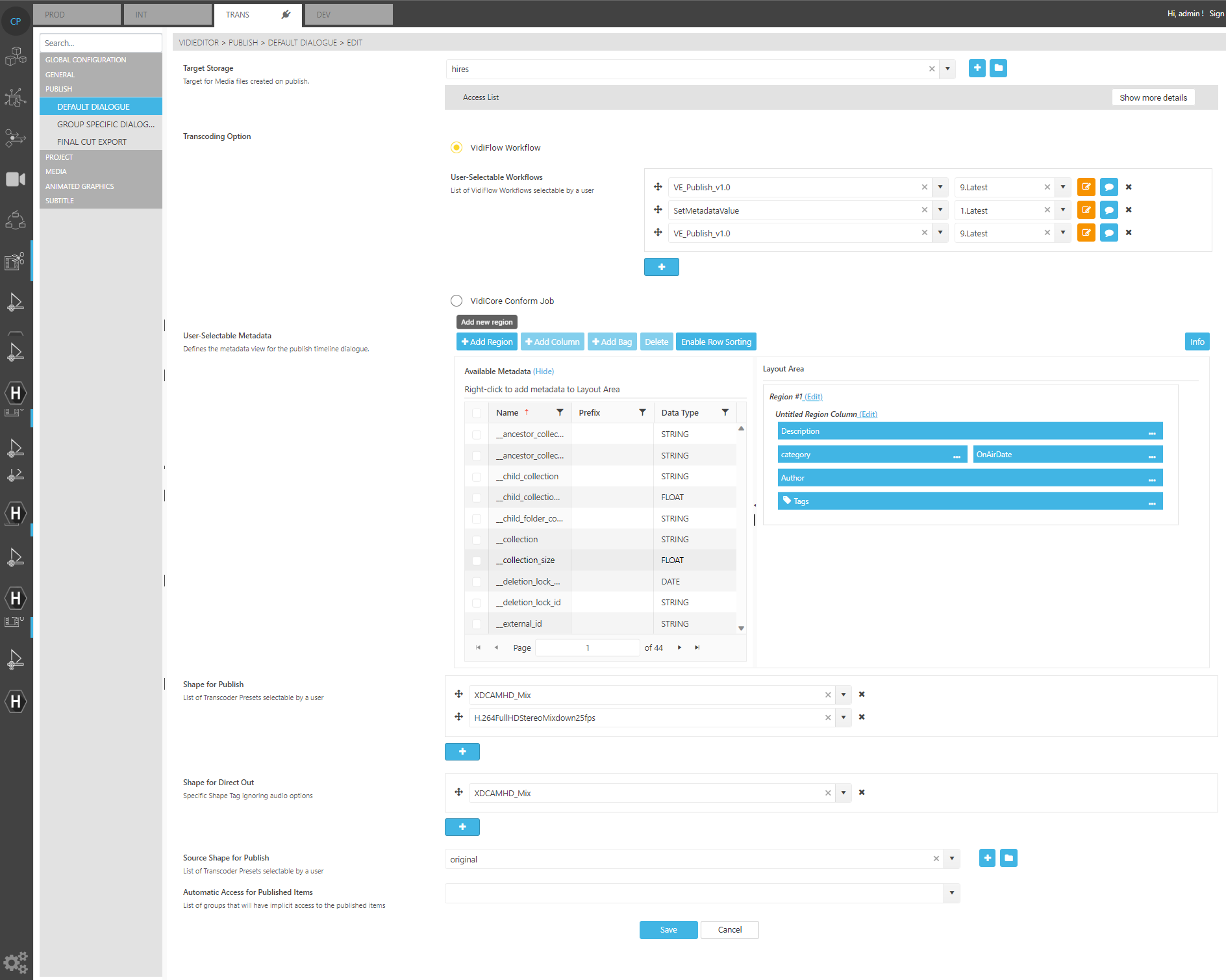
Task: Click the hexagonal H sidebar icon
Action: (x=16, y=393)
